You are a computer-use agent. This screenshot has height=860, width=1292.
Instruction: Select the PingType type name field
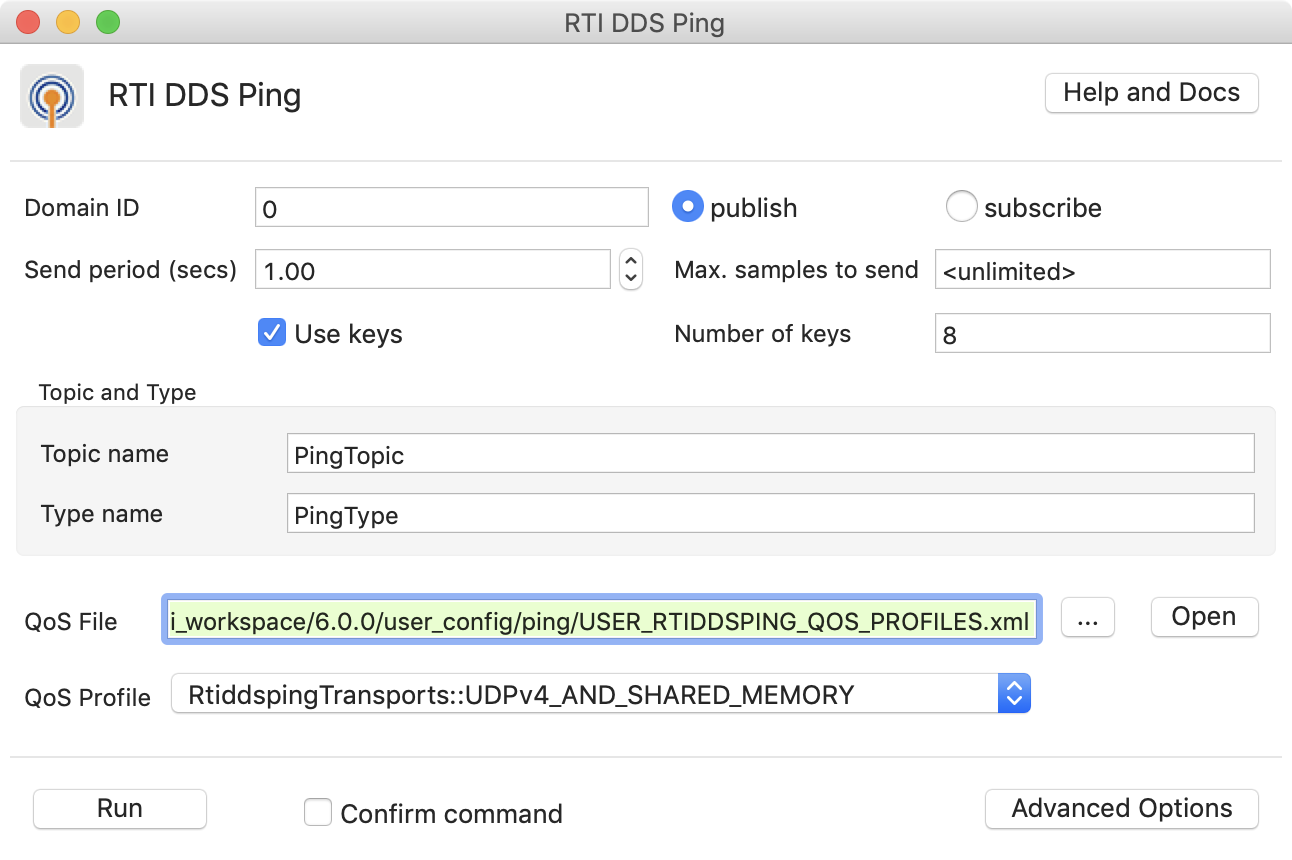(770, 514)
